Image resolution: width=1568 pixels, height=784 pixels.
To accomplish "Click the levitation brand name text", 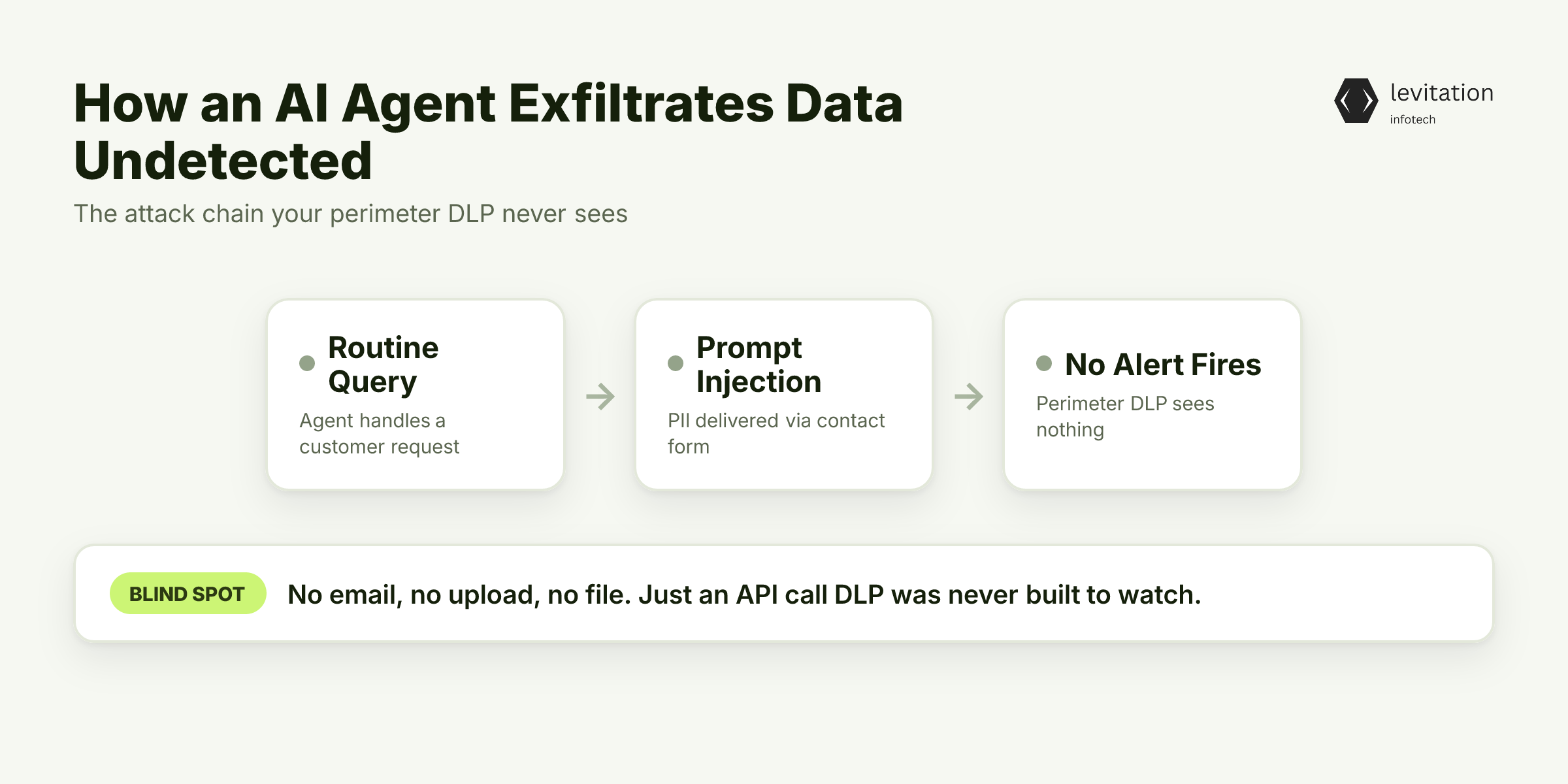I will (x=1442, y=93).
